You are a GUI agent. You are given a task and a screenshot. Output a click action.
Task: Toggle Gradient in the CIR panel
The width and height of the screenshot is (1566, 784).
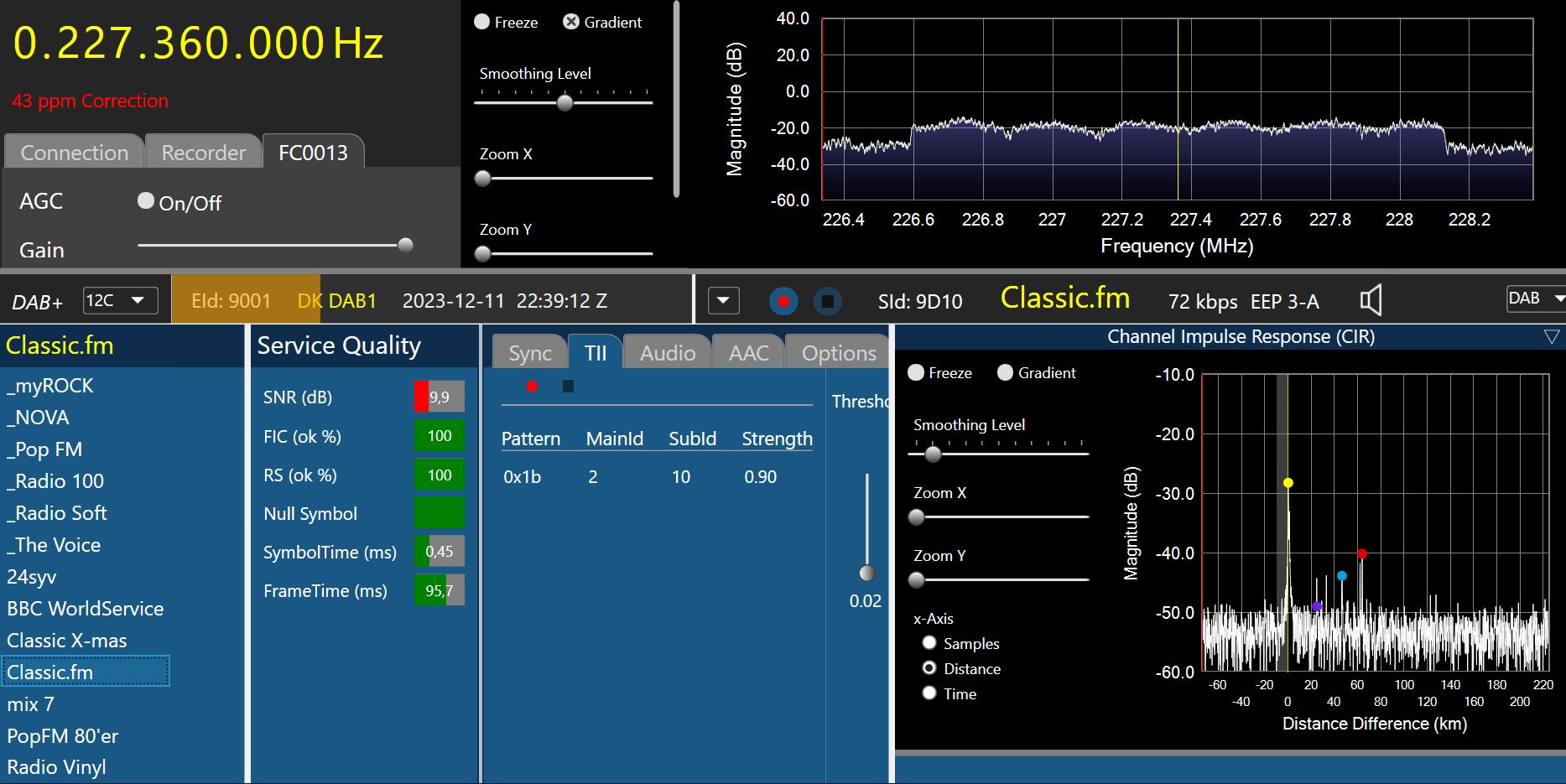(1005, 372)
